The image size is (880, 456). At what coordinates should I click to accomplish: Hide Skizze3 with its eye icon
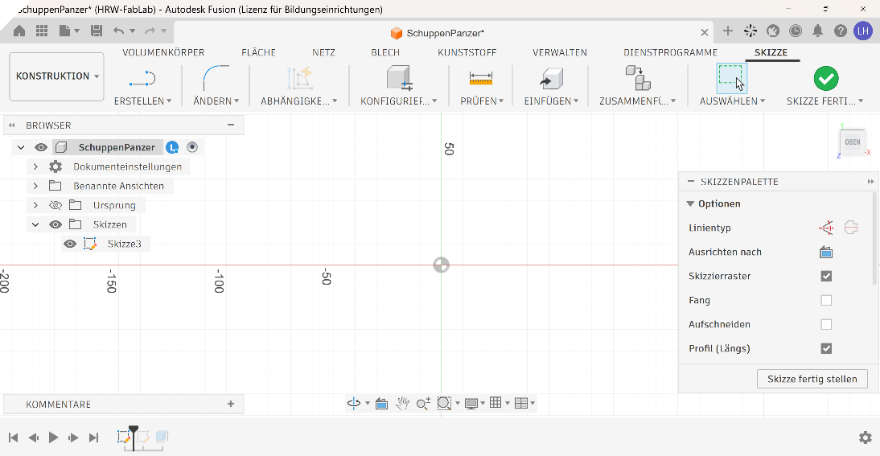pyautogui.click(x=70, y=244)
